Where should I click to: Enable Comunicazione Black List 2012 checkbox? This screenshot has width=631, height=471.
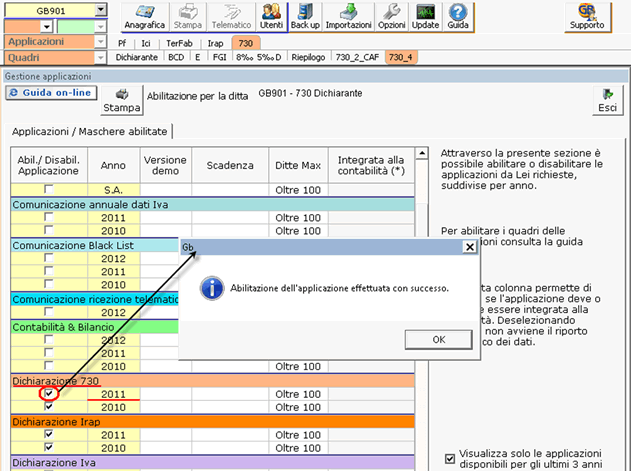pos(49,258)
